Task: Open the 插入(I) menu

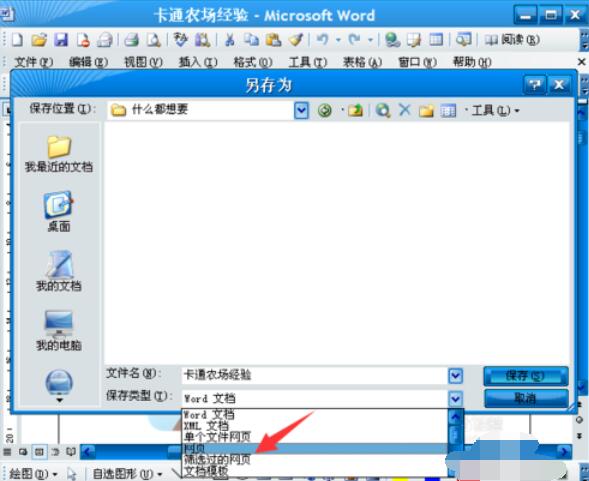Action: (x=198, y=62)
